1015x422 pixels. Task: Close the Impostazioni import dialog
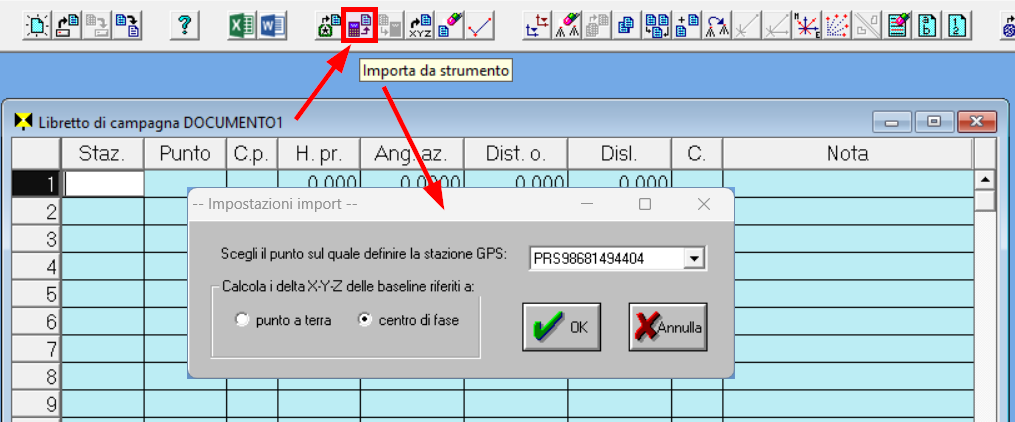(703, 204)
